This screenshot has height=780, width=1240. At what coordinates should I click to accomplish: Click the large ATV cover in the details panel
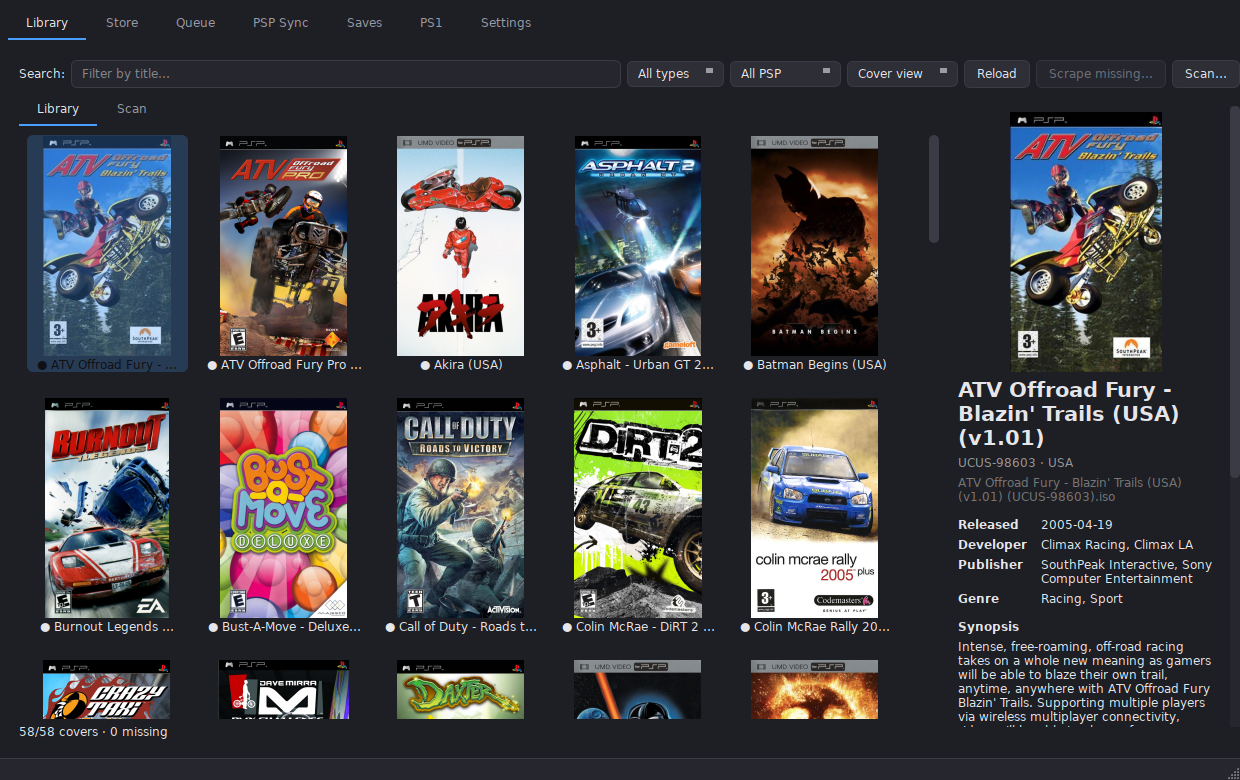[1085, 242]
